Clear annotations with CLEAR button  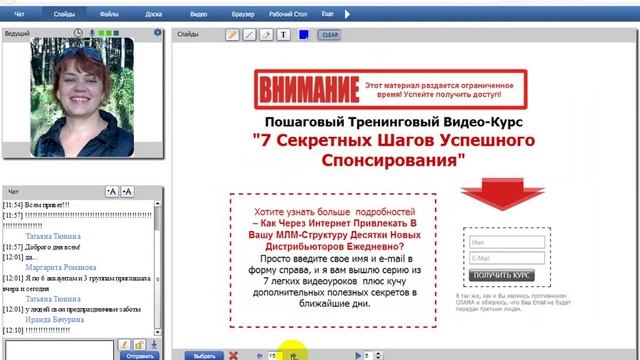(329, 35)
